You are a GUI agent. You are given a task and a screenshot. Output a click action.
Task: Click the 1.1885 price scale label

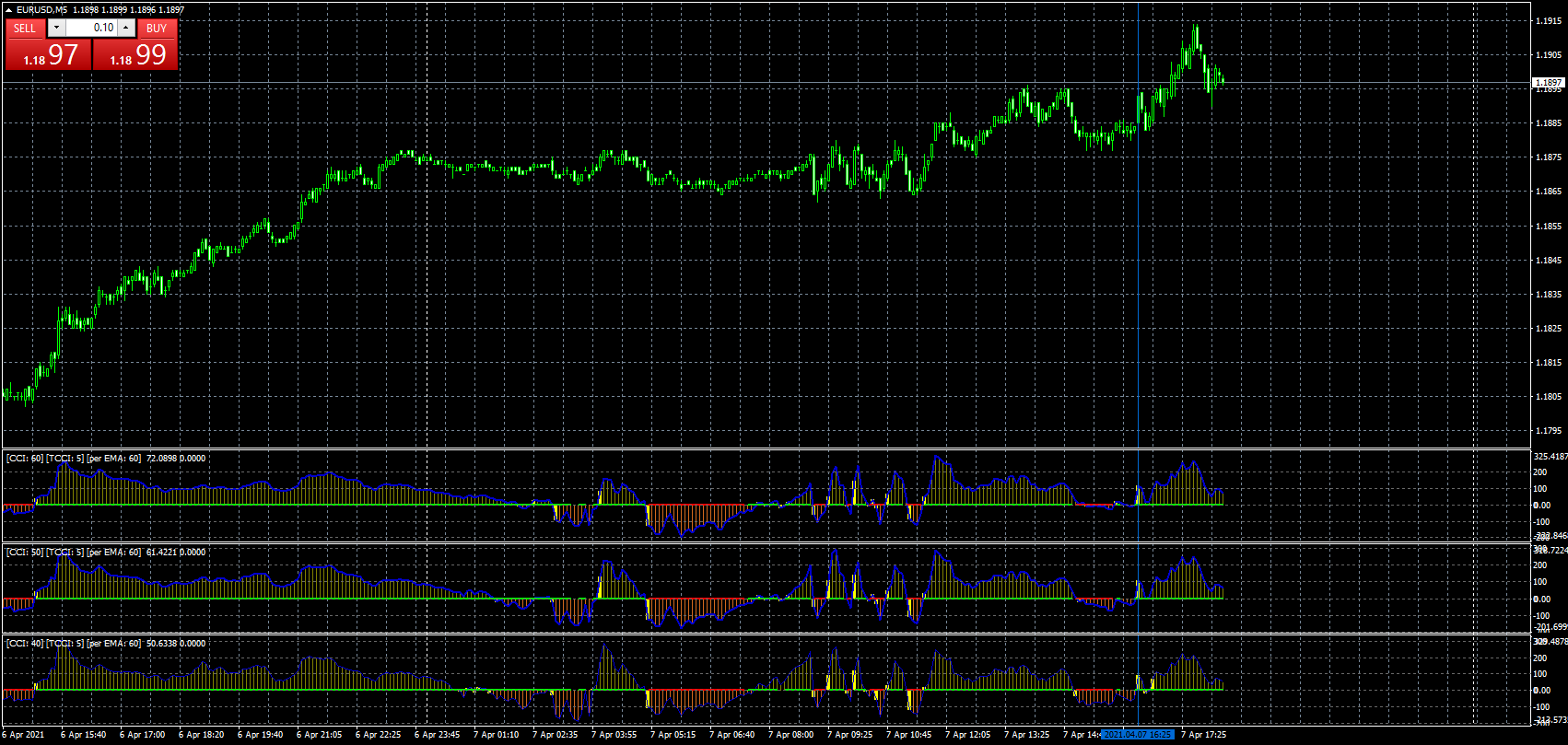[x=1549, y=122]
